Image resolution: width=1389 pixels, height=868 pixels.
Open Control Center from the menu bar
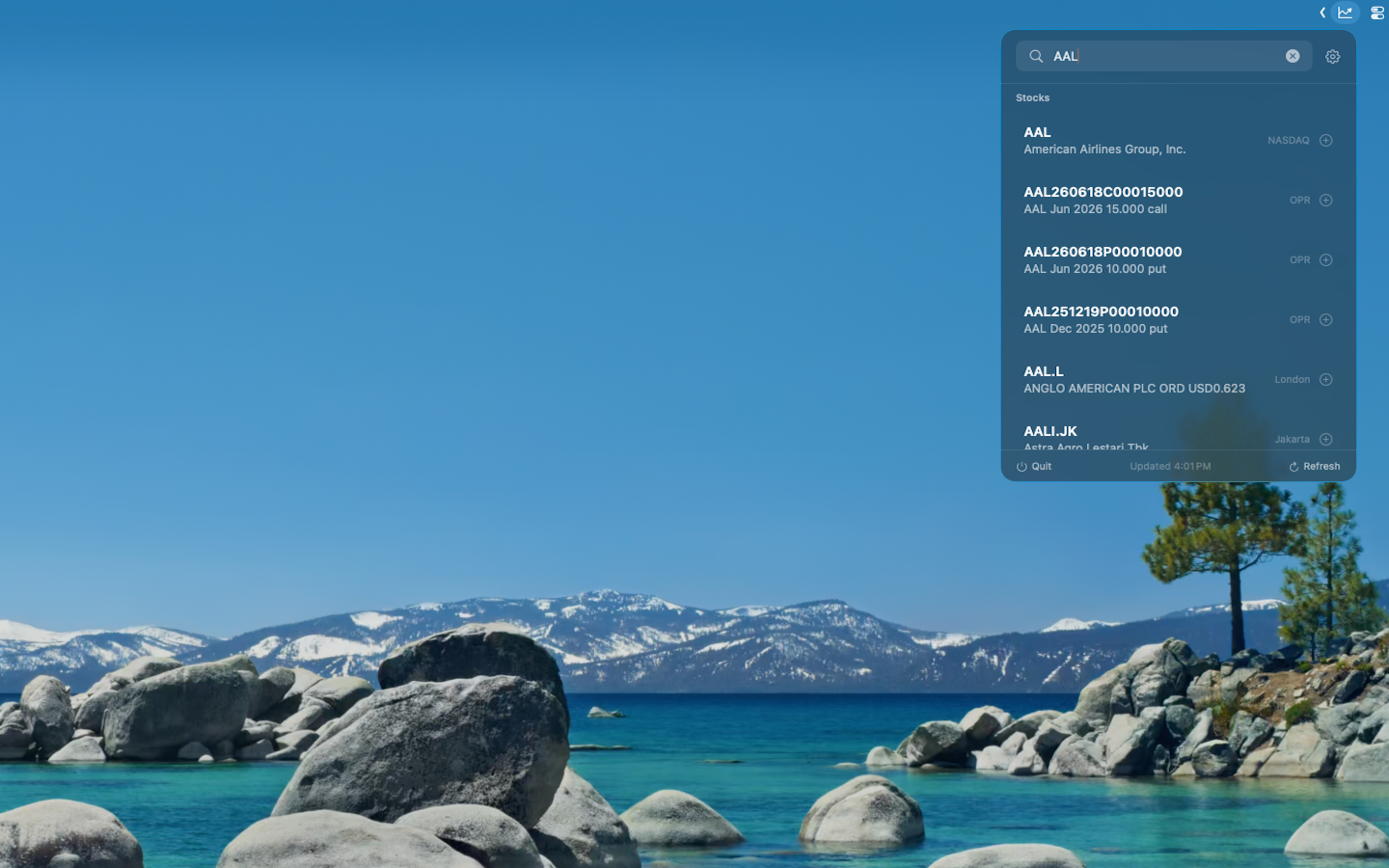(x=1376, y=13)
